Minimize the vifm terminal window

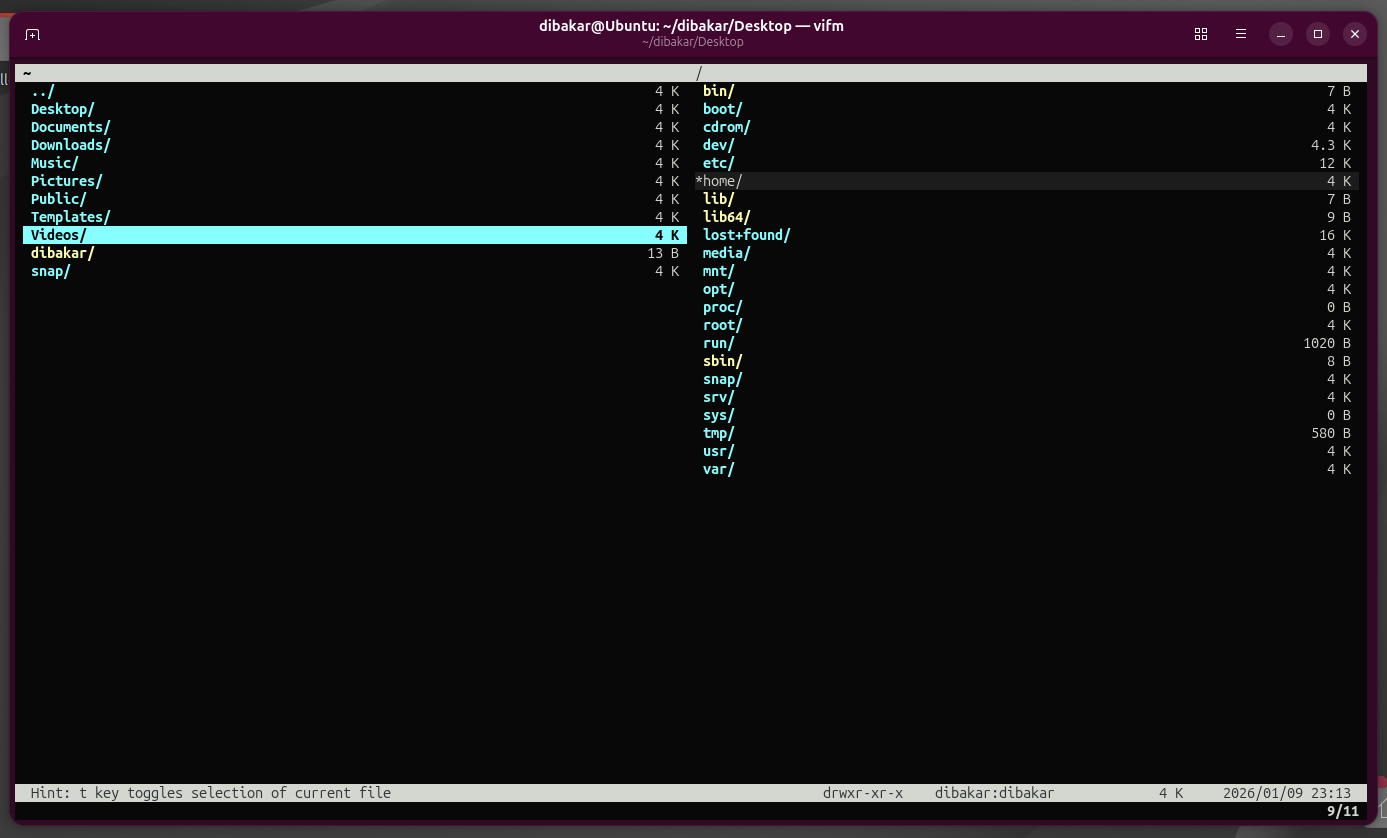click(x=1281, y=34)
